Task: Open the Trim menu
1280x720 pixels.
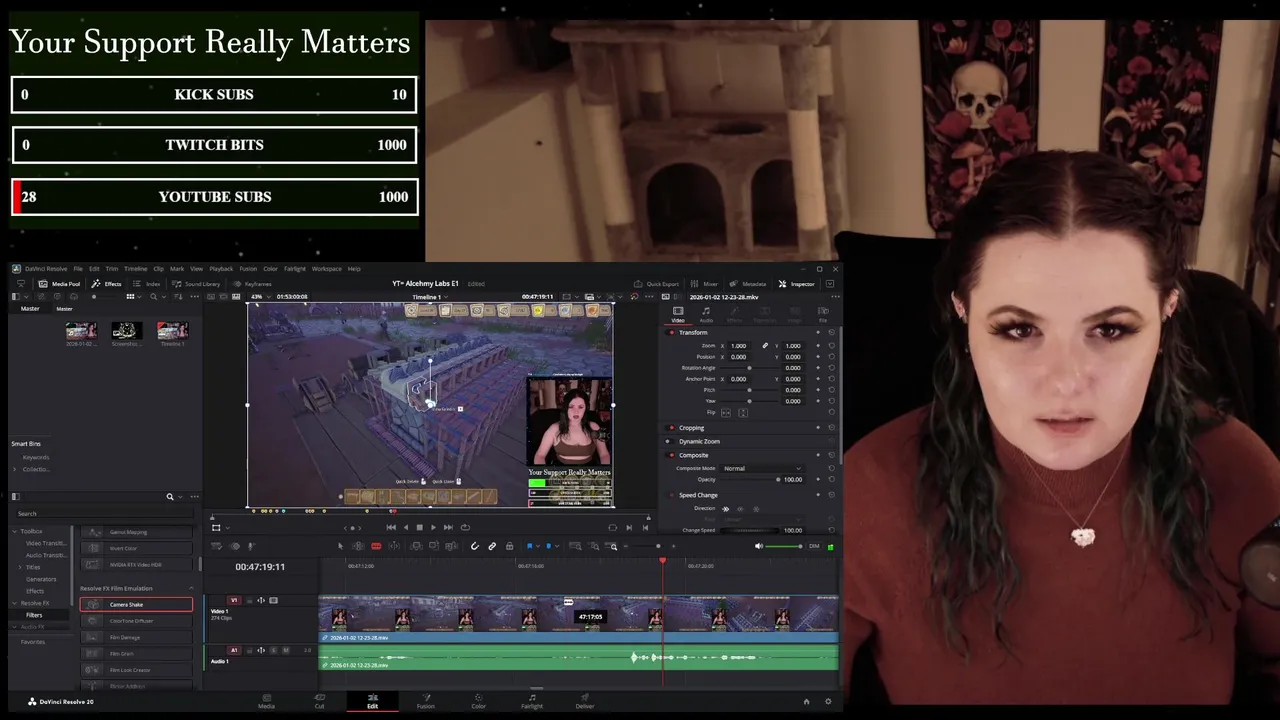Action: [111, 269]
